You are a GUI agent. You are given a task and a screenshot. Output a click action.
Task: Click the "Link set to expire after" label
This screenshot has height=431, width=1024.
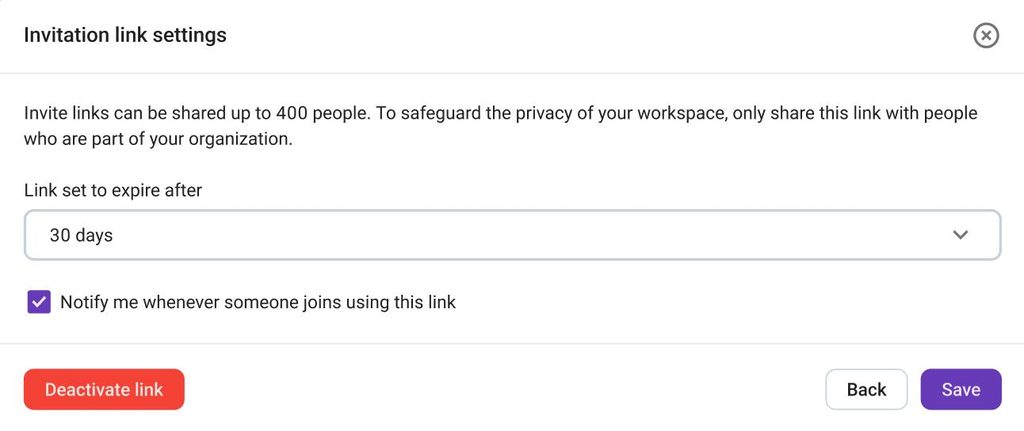click(x=113, y=190)
